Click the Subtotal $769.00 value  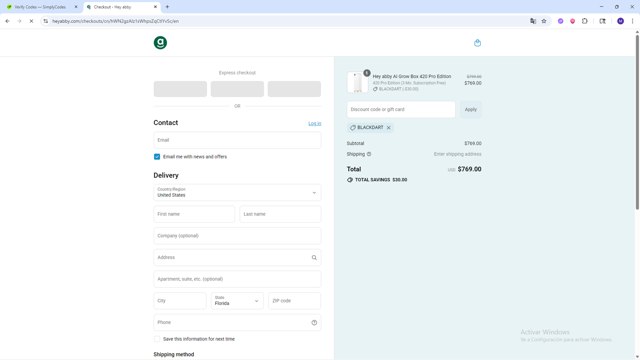click(473, 144)
